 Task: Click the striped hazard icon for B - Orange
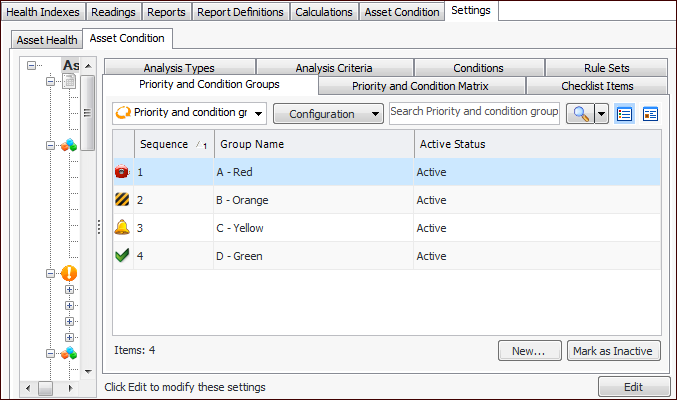(x=122, y=200)
